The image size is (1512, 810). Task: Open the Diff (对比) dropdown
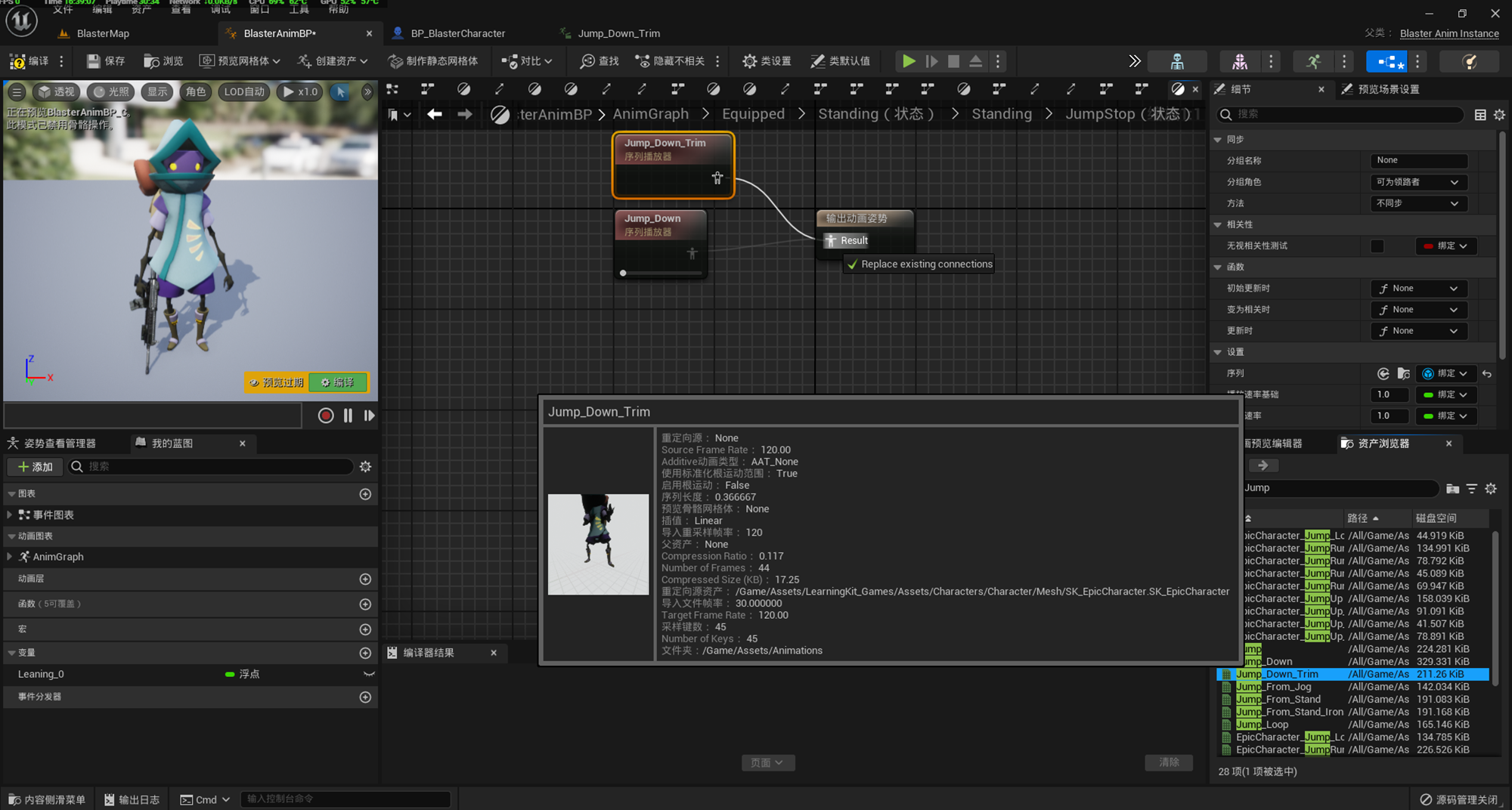point(527,61)
